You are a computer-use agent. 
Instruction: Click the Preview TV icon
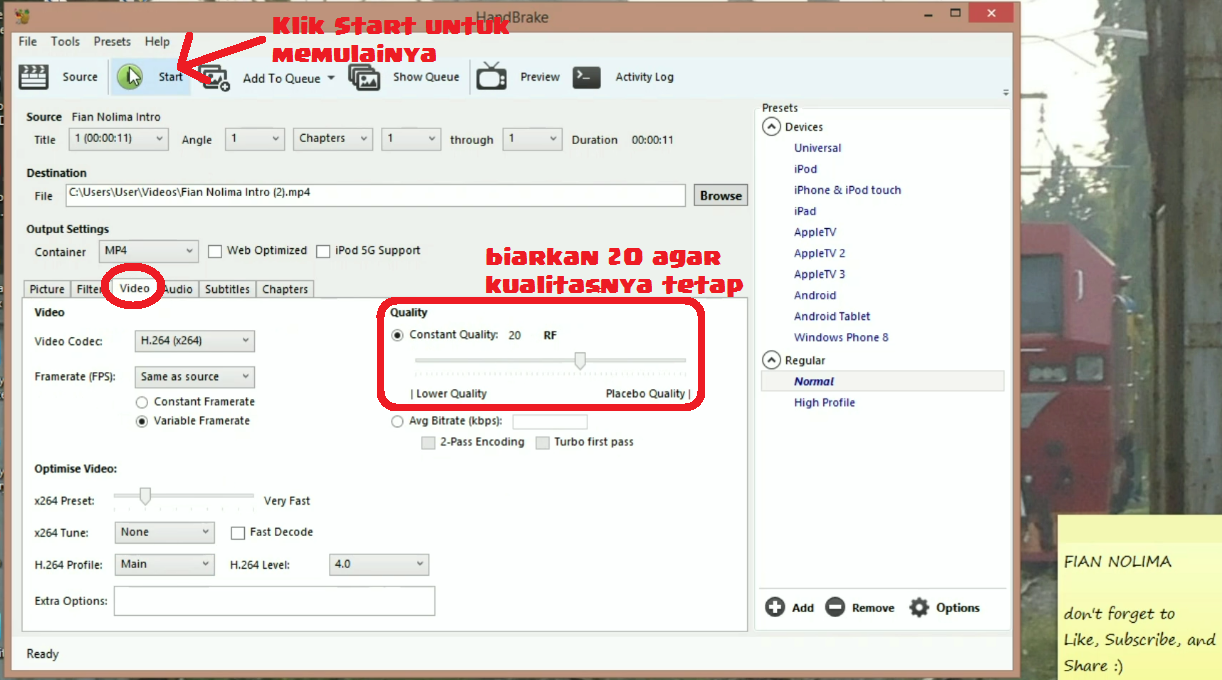point(491,77)
